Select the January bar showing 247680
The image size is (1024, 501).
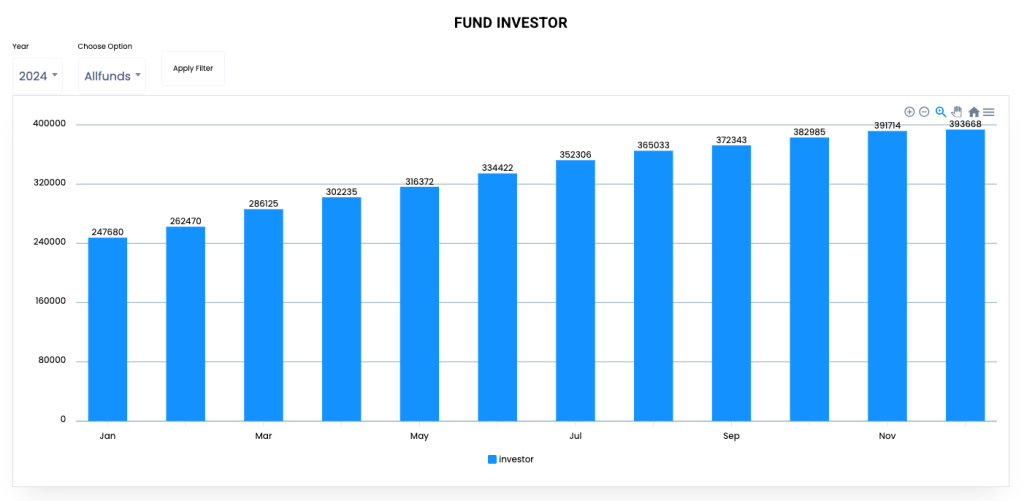[x=107, y=329]
